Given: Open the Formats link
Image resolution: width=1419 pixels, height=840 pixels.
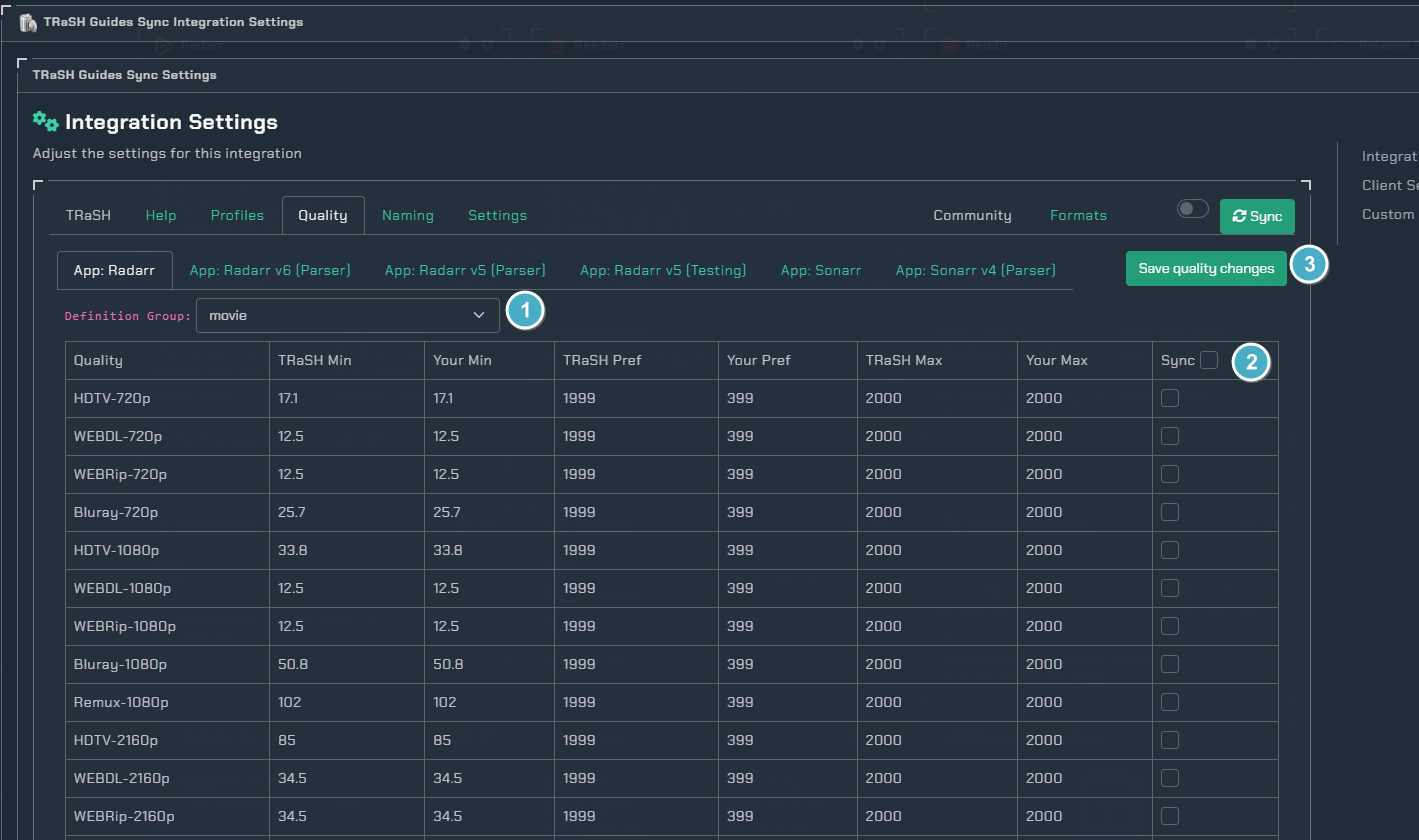Looking at the screenshot, I should click(1078, 216).
